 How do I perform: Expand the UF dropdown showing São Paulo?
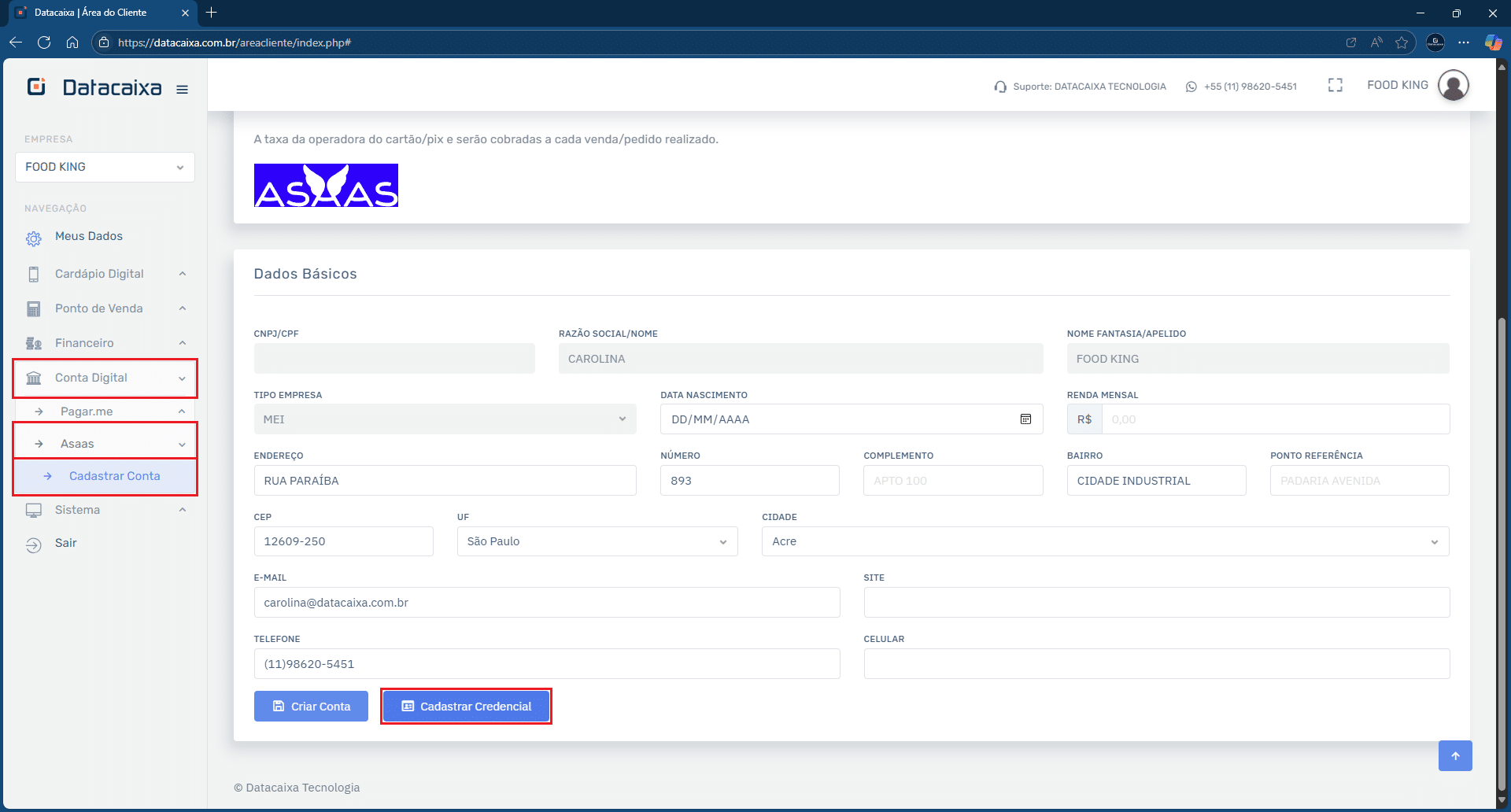pyautogui.click(x=597, y=541)
